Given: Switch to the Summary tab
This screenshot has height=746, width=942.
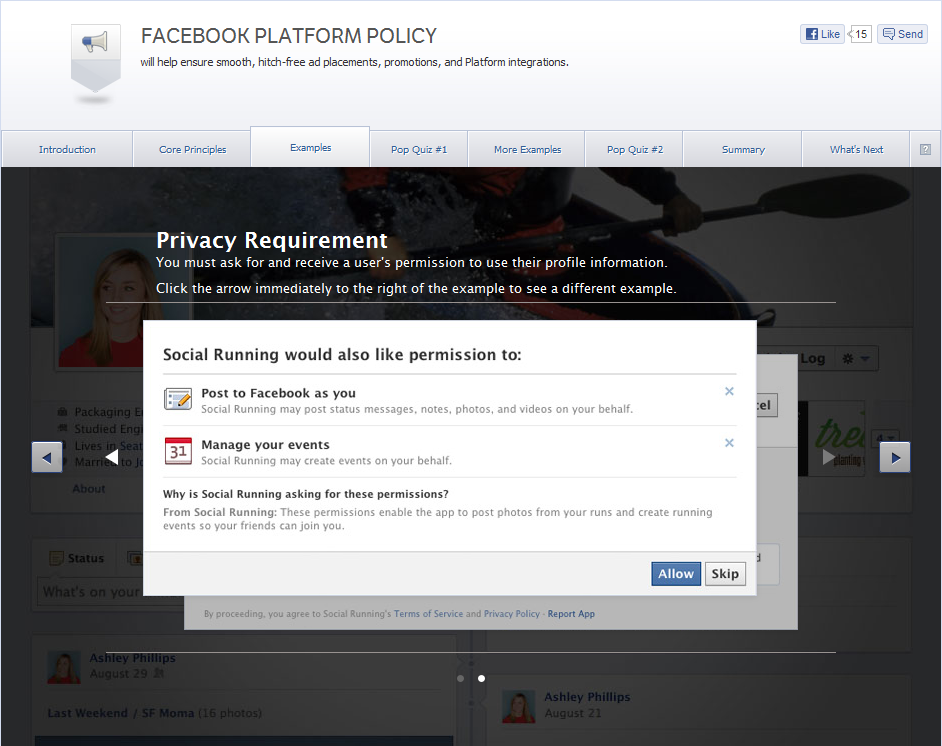Looking at the screenshot, I should 743,149.
